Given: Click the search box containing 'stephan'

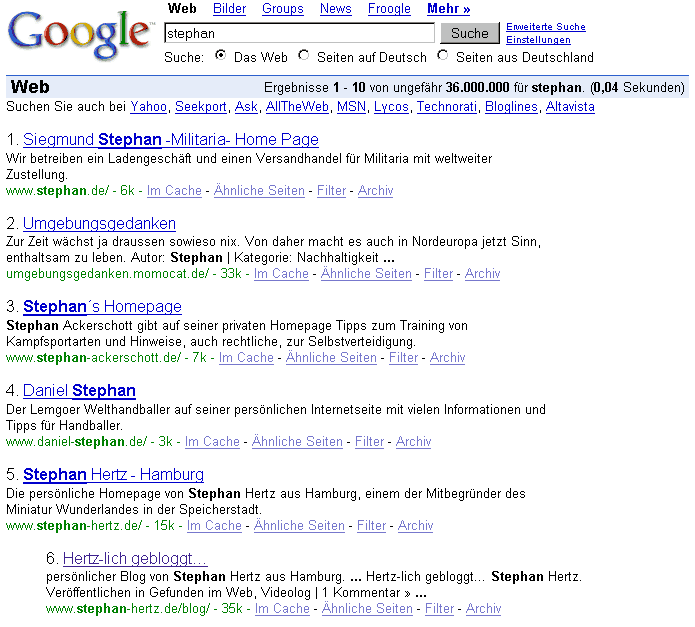Looking at the screenshot, I should (x=299, y=33).
